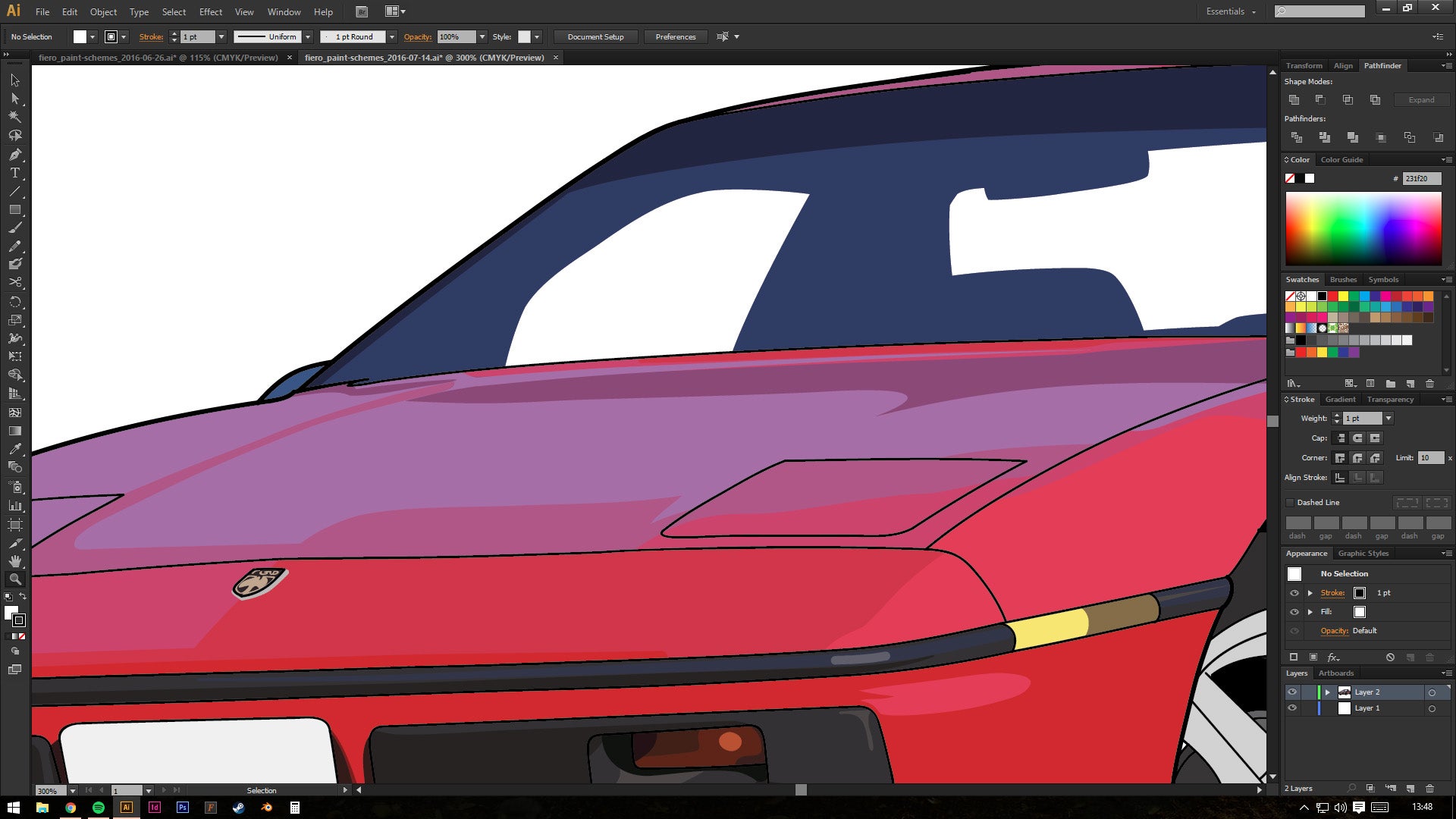Click the Preferences button
This screenshot has width=1456, height=819.
[x=675, y=36]
